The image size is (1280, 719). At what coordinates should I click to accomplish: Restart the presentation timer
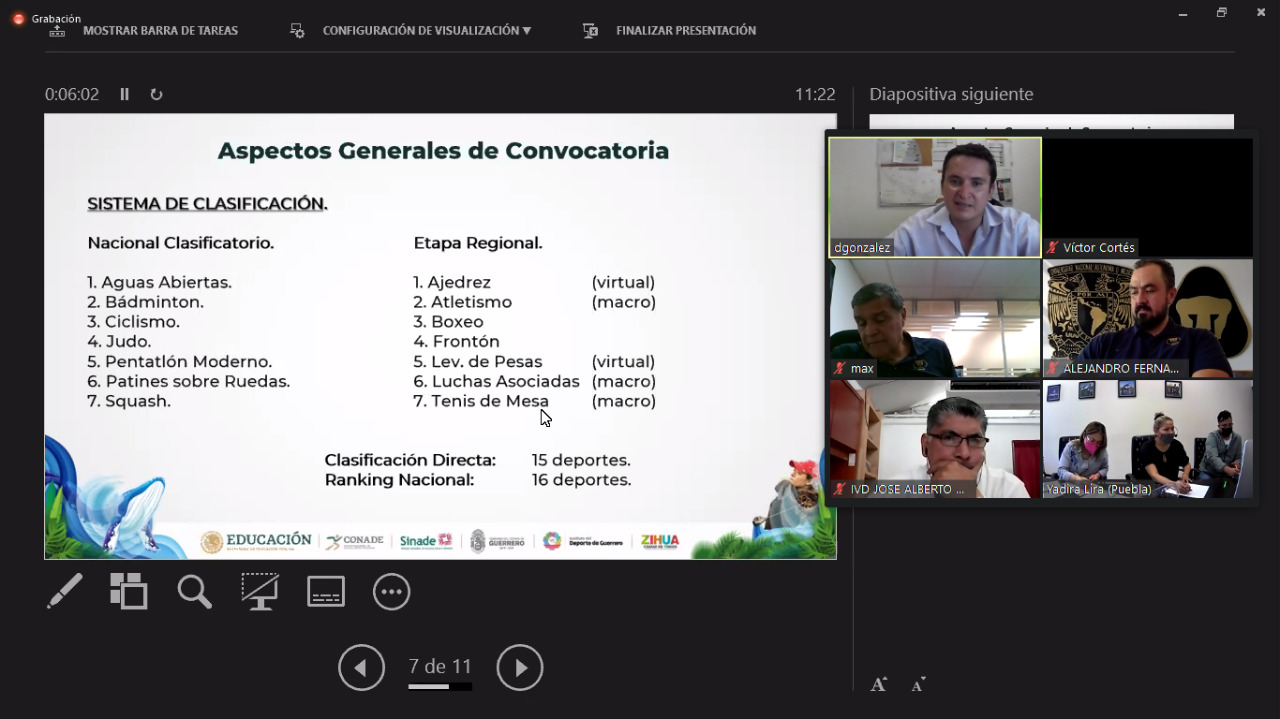tap(156, 94)
